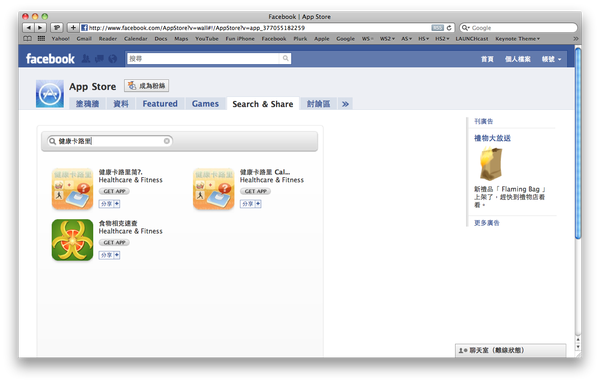Viewport: 600px width, 383px height.
Task: Expand the Keynote Theme bookmarks folder
Action: 517,39
